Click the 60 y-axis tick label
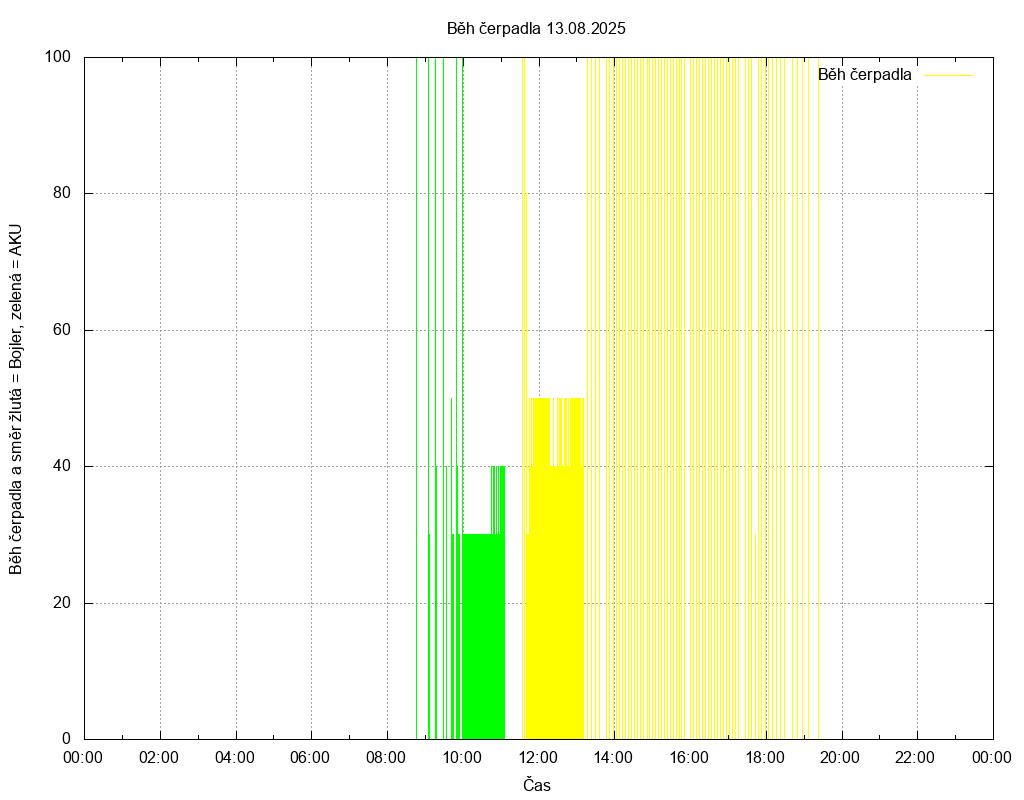1024x800 pixels. click(62, 330)
